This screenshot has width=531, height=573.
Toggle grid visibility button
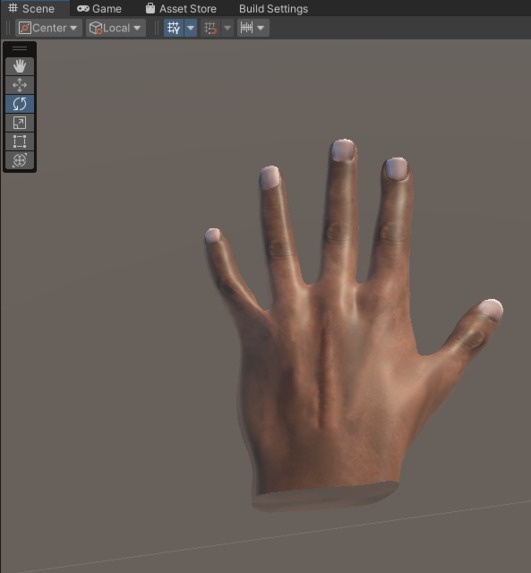(x=174, y=28)
